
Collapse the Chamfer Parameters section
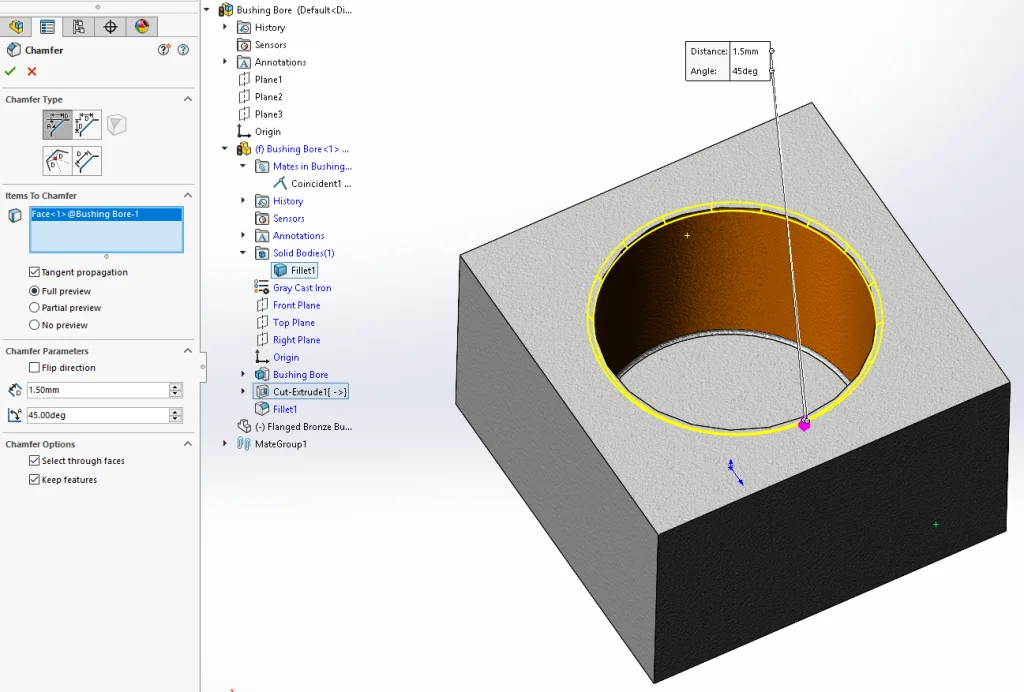pos(186,351)
